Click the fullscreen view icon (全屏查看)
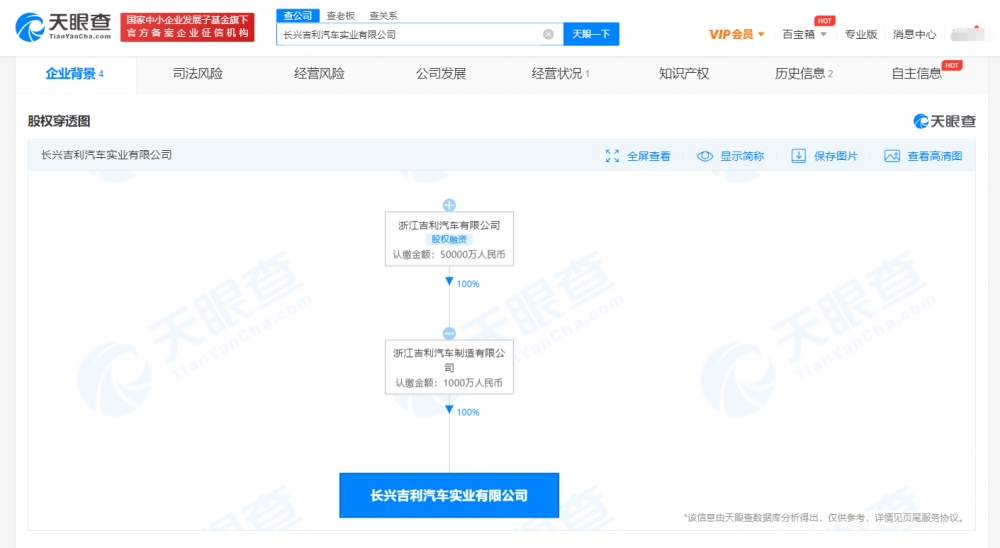This screenshot has width=1000, height=548. (x=613, y=156)
